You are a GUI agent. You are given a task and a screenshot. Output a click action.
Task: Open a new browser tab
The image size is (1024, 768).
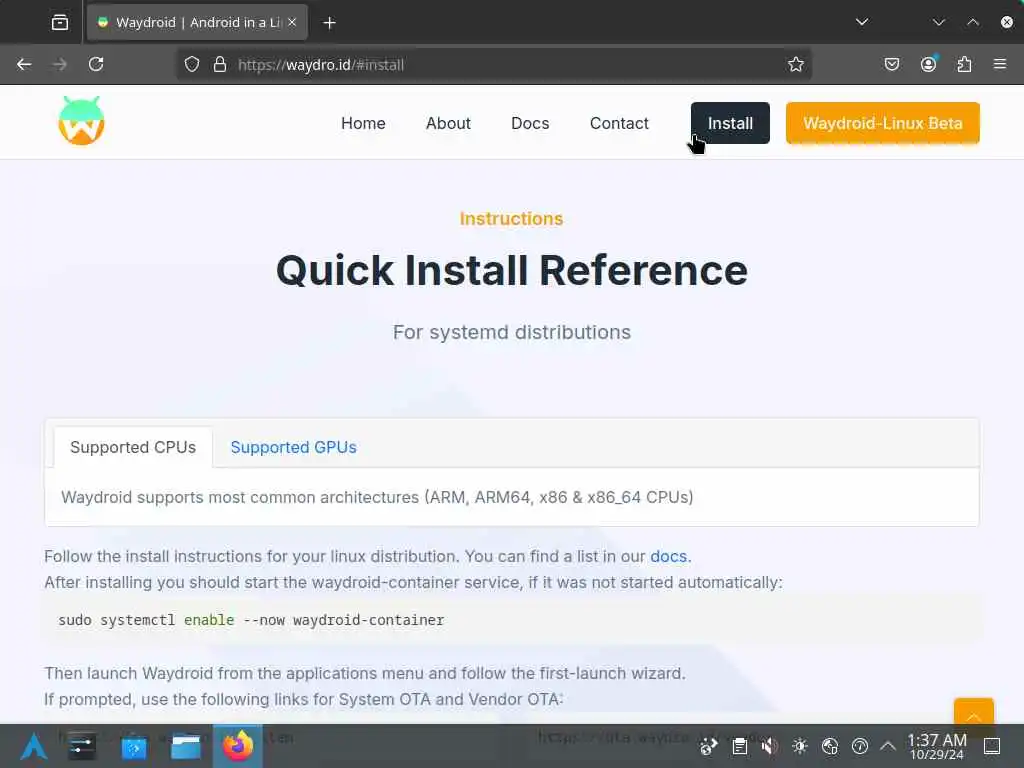[x=329, y=23]
